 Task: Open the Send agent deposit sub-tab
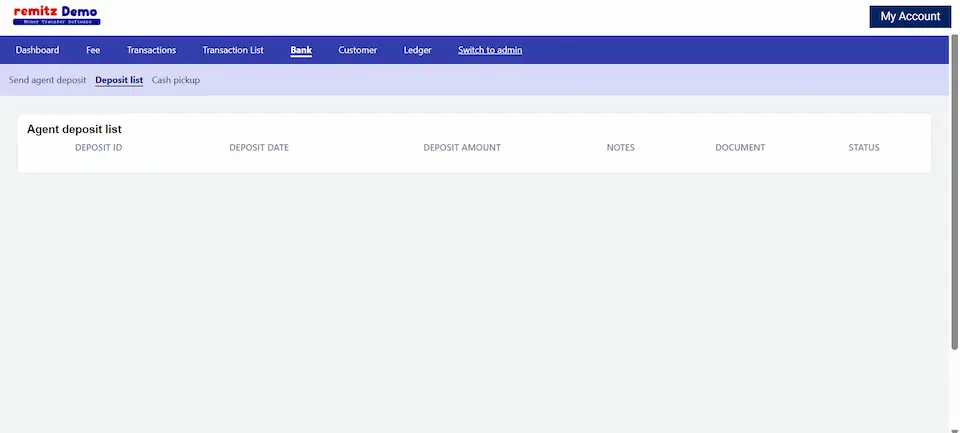click(x=47, y=80)
